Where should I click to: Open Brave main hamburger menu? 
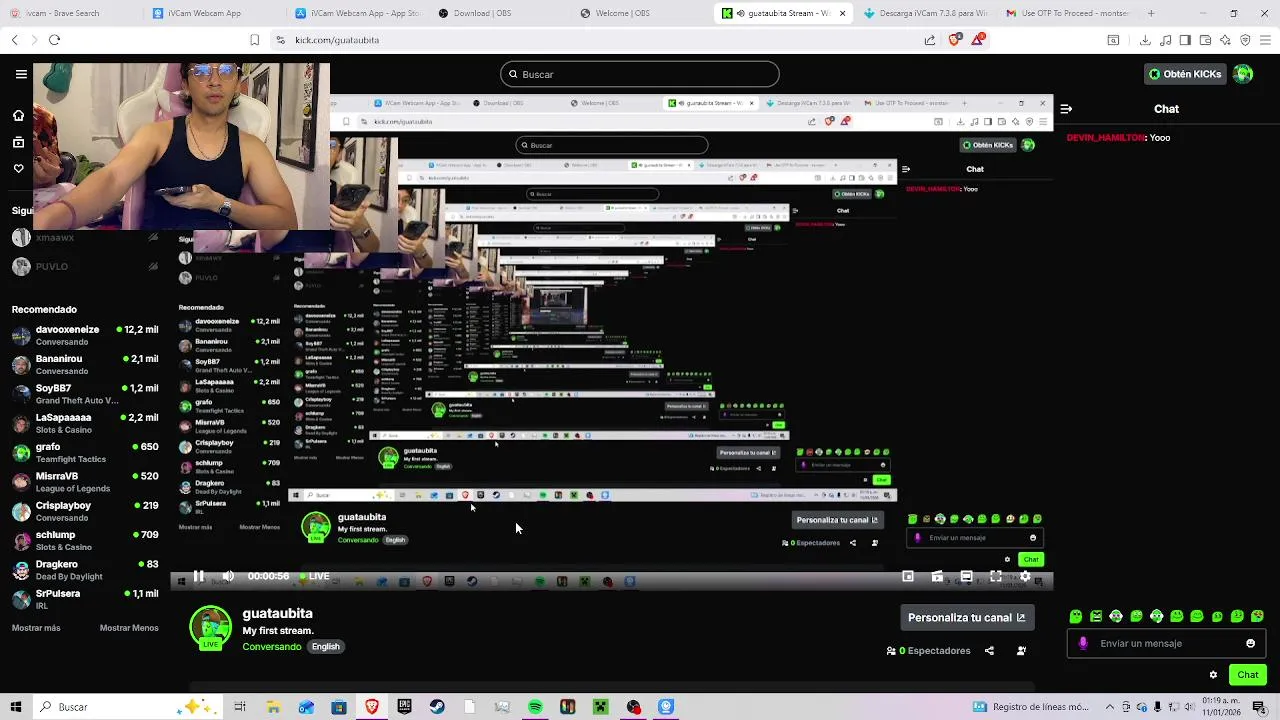1265,40
